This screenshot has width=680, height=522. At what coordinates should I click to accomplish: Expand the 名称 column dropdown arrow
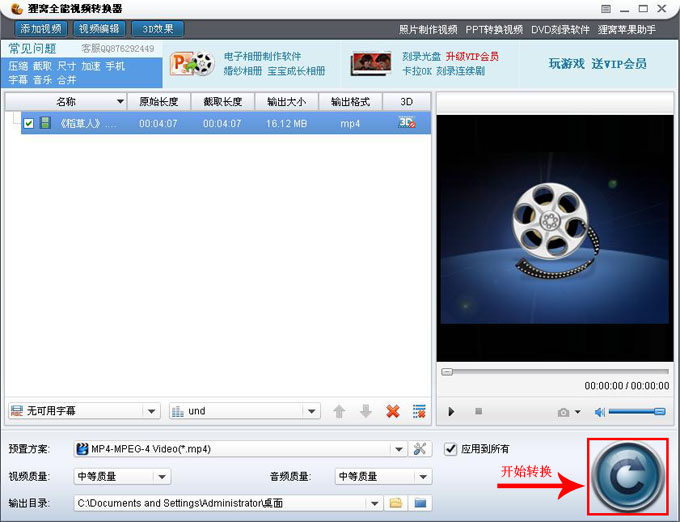120,102
